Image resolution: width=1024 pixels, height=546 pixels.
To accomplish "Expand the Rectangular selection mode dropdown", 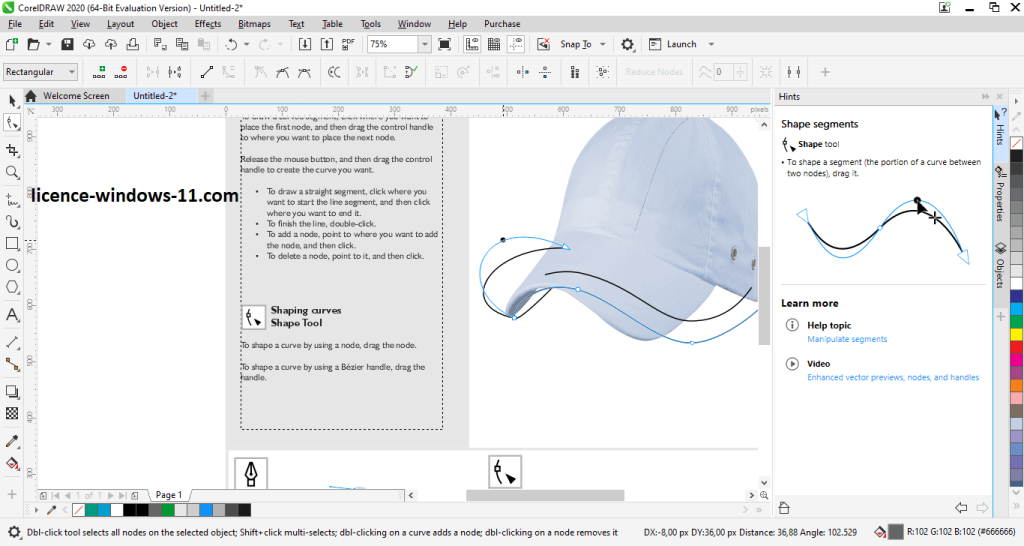I will pos(71,72).
